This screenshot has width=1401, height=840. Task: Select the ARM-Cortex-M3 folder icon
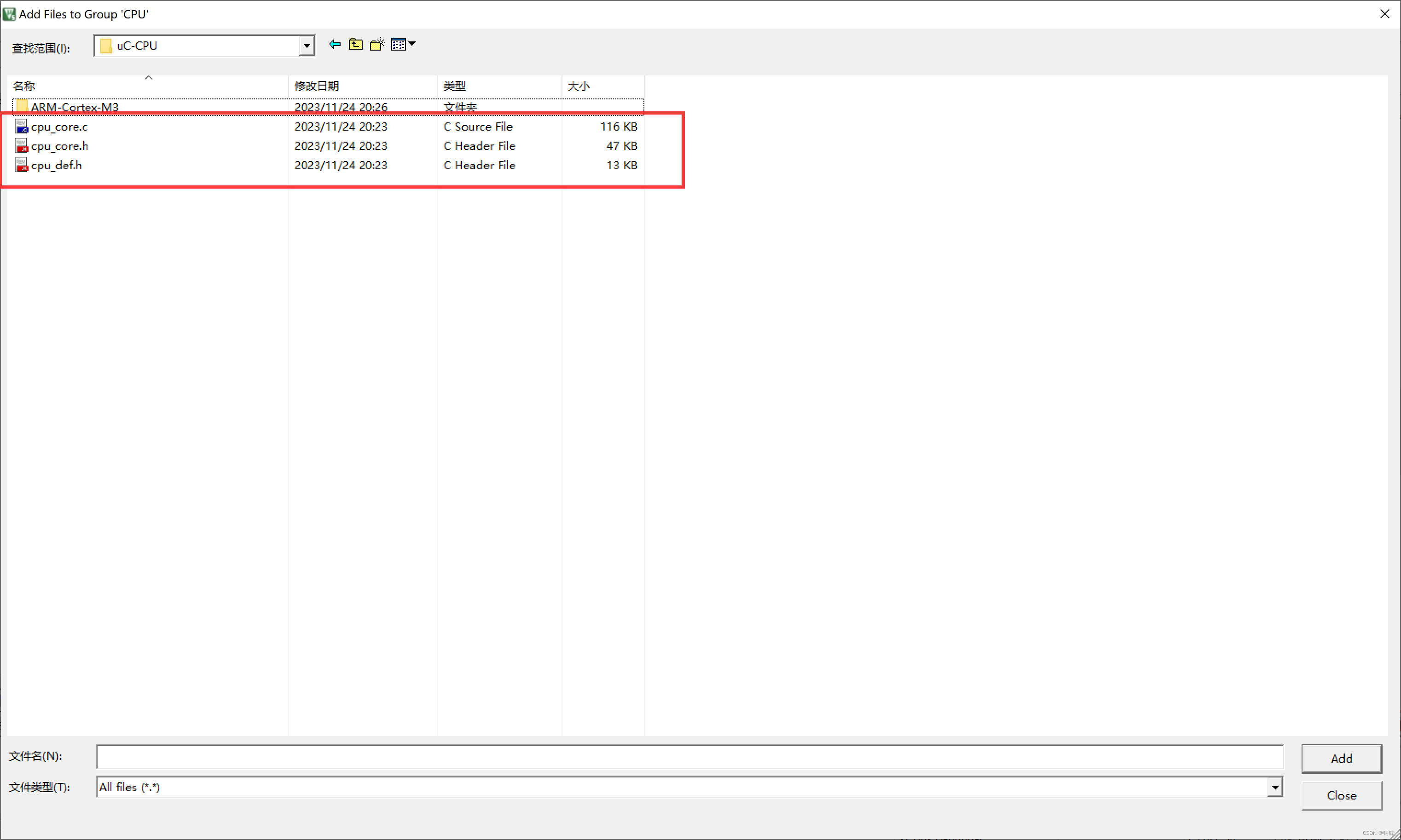pos(22,106)
